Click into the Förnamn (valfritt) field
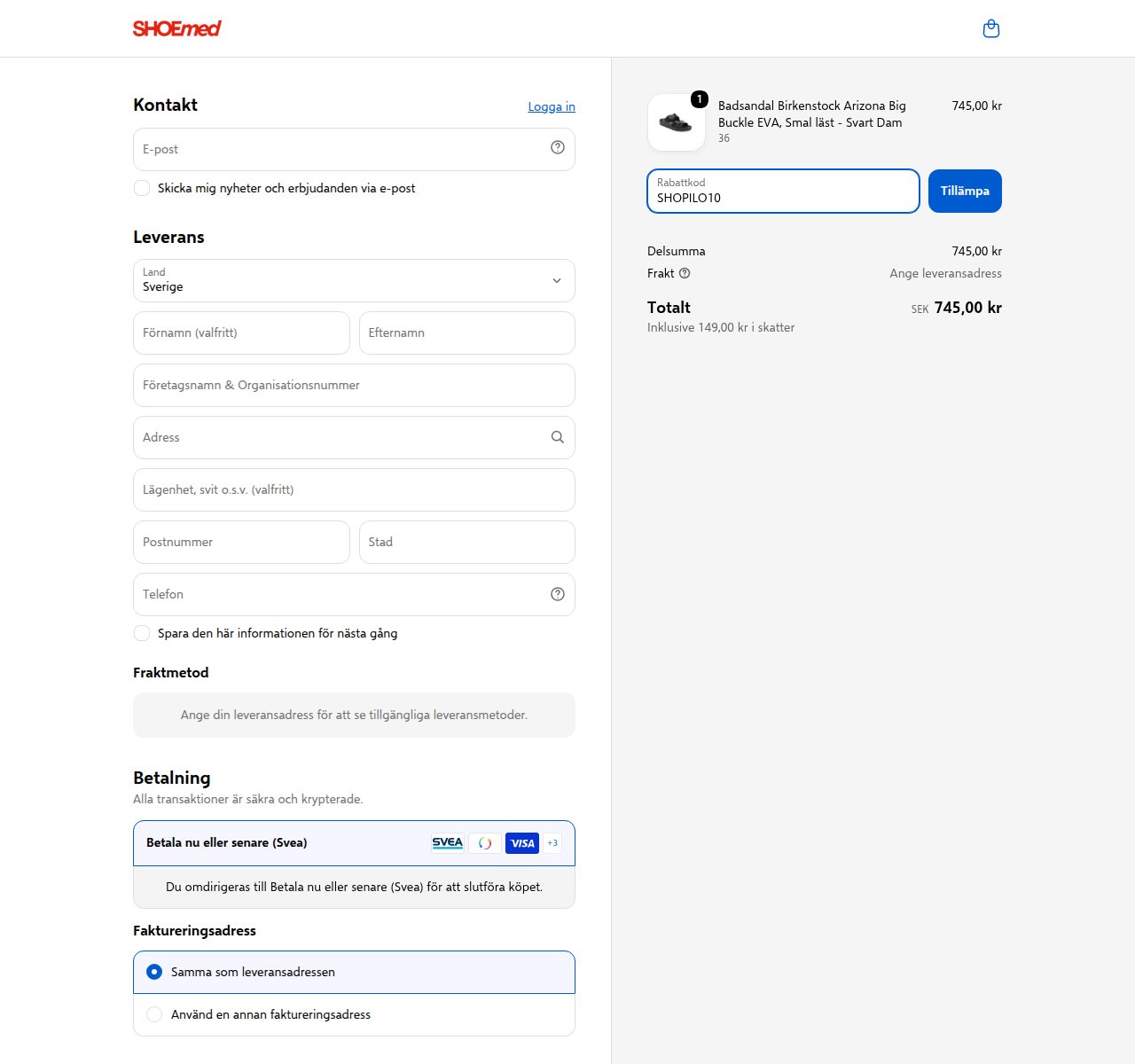1135x1064 pixels. point(241,332)
